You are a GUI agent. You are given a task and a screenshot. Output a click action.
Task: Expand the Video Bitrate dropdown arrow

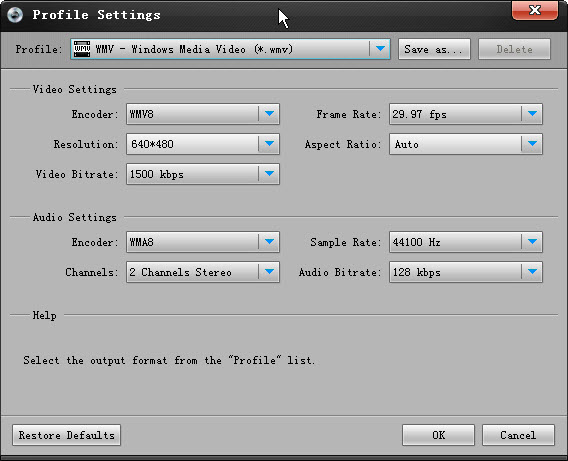click(x=269, y=174)
